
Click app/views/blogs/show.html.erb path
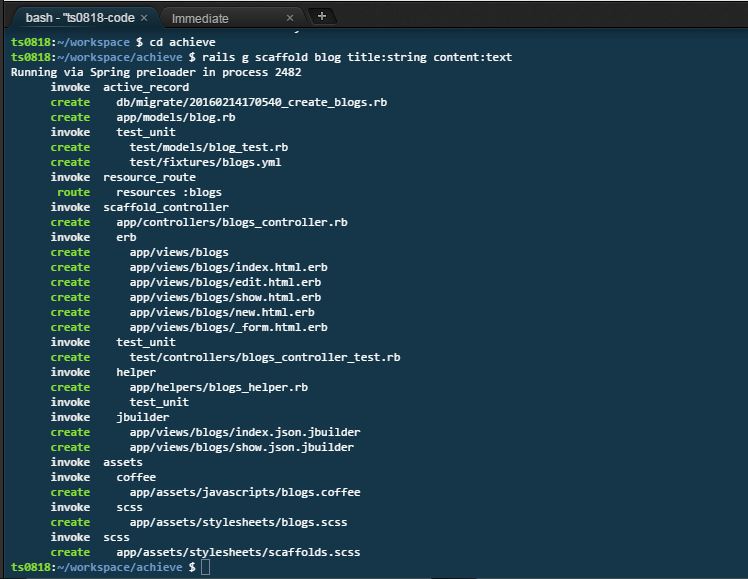coord(225,297)
